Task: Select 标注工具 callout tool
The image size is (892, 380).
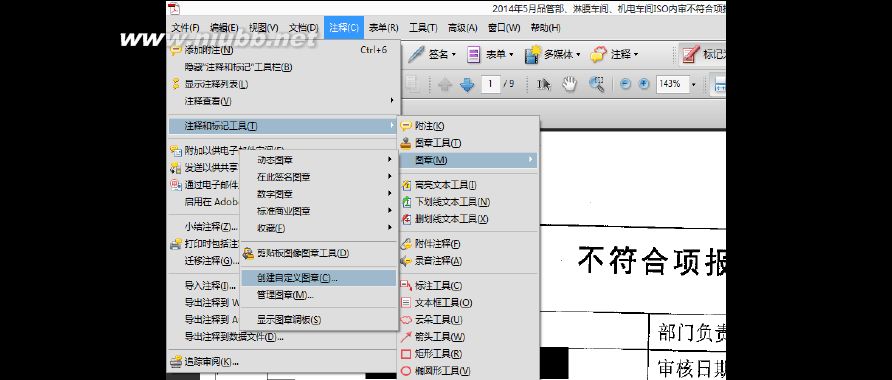Action: (468, 286)
